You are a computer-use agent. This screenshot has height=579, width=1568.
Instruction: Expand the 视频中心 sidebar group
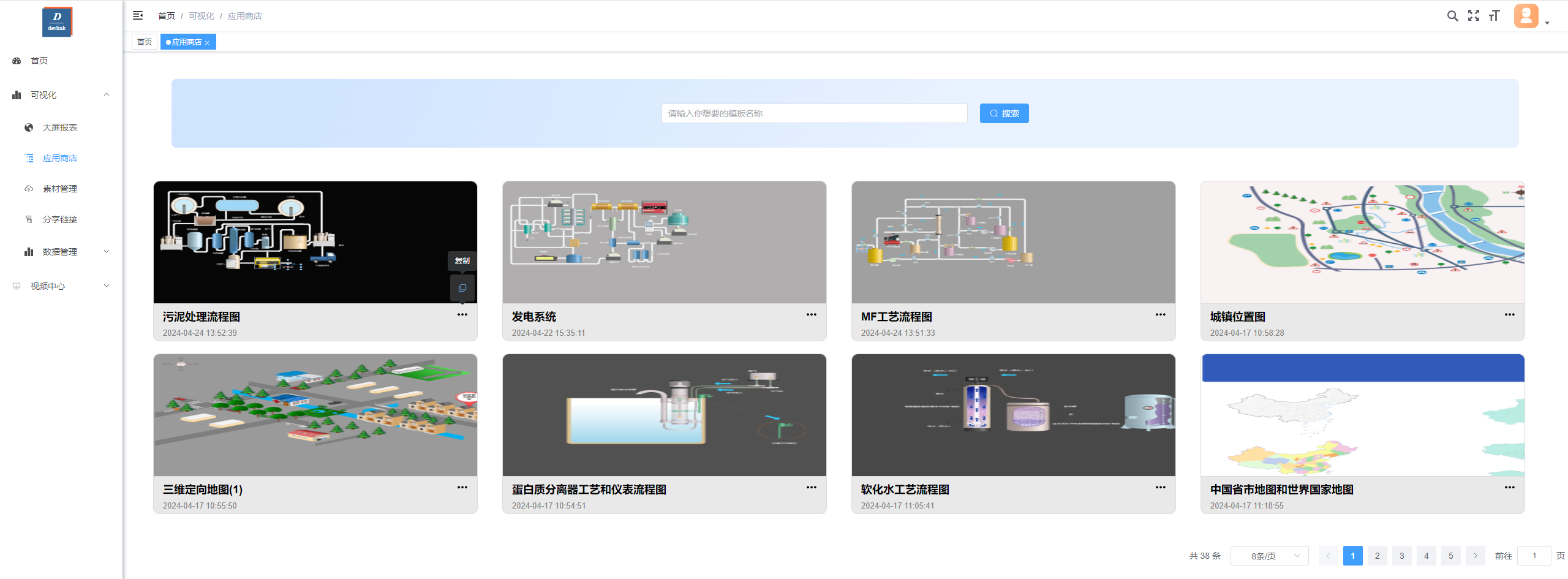(61, 286)
